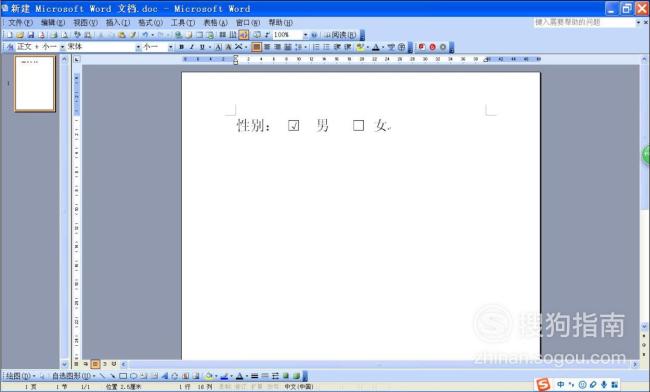Viewport: 650px width, 392px height.
Task: Click the Normal view button at bottom-left
Action: (76, 364)
